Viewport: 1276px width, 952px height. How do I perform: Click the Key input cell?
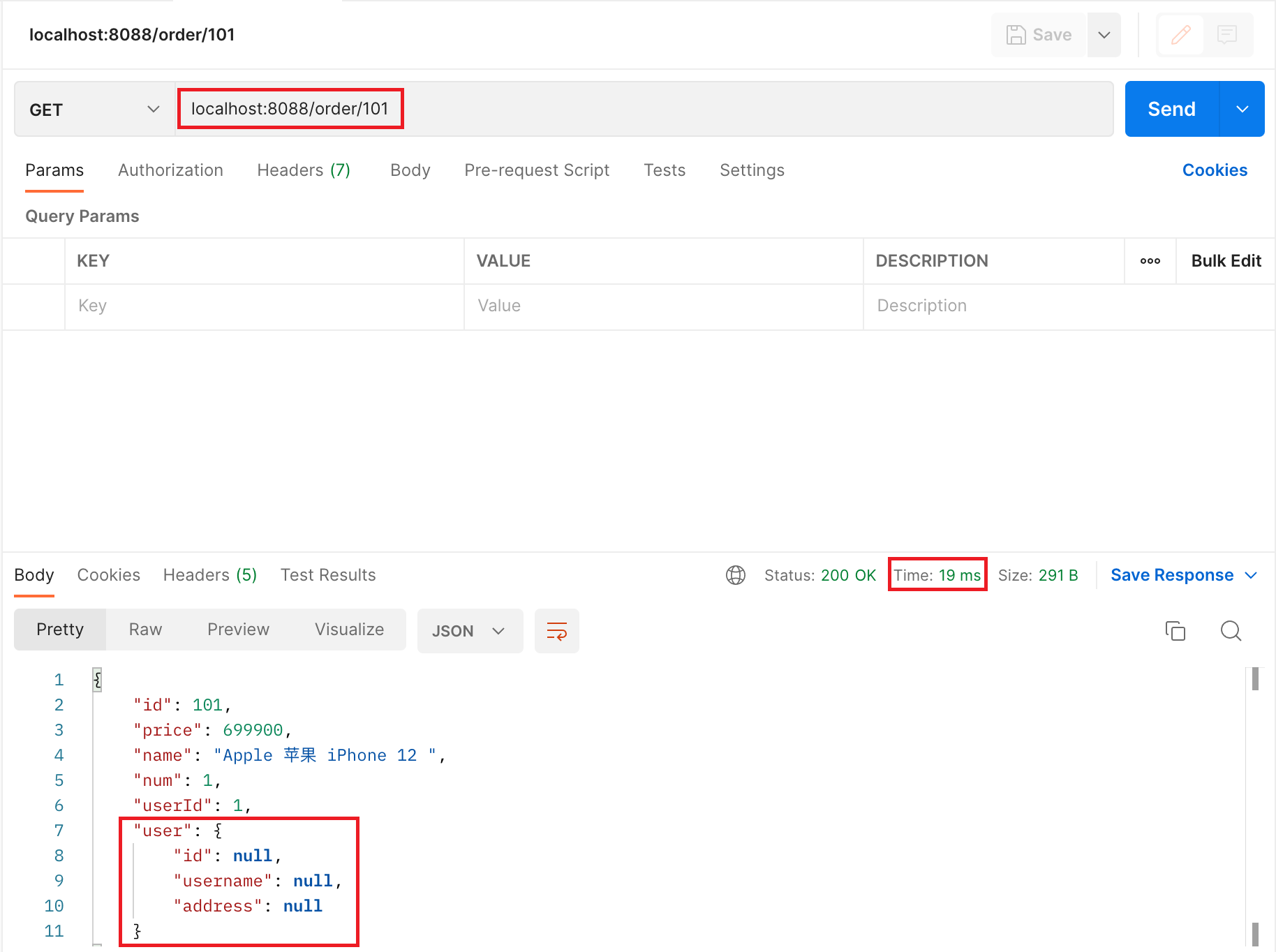pos(265,306)
